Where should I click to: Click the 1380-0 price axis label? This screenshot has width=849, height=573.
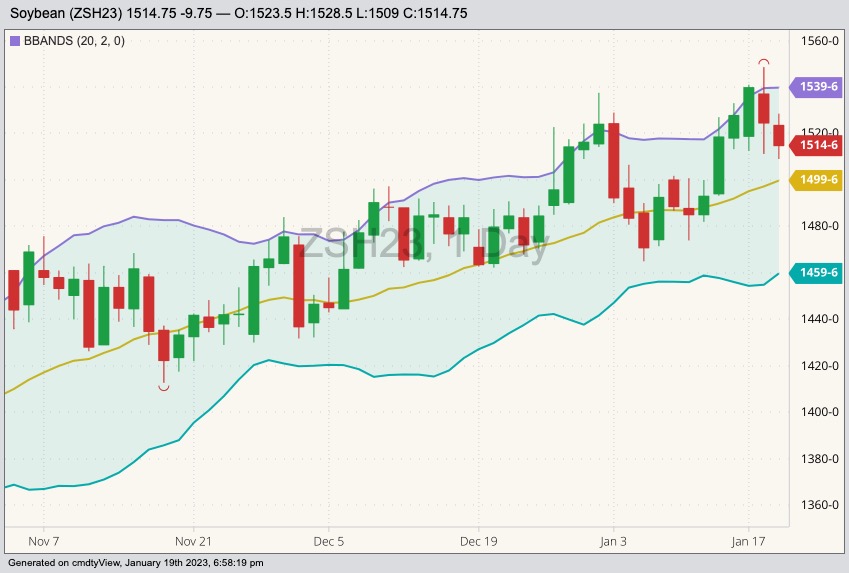coord(820,459)
